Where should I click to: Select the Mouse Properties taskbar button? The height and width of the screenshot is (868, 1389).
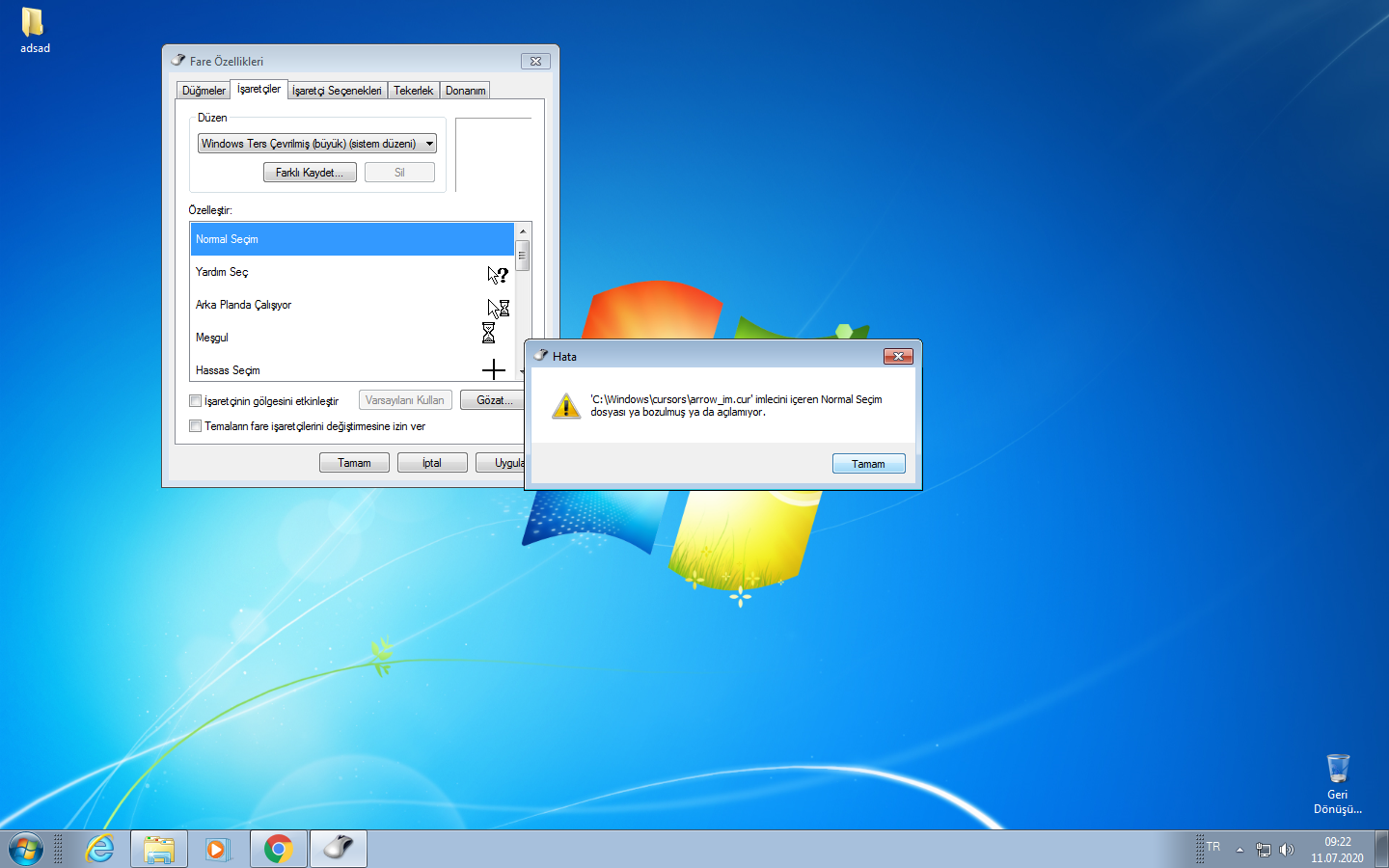point(339,849)
